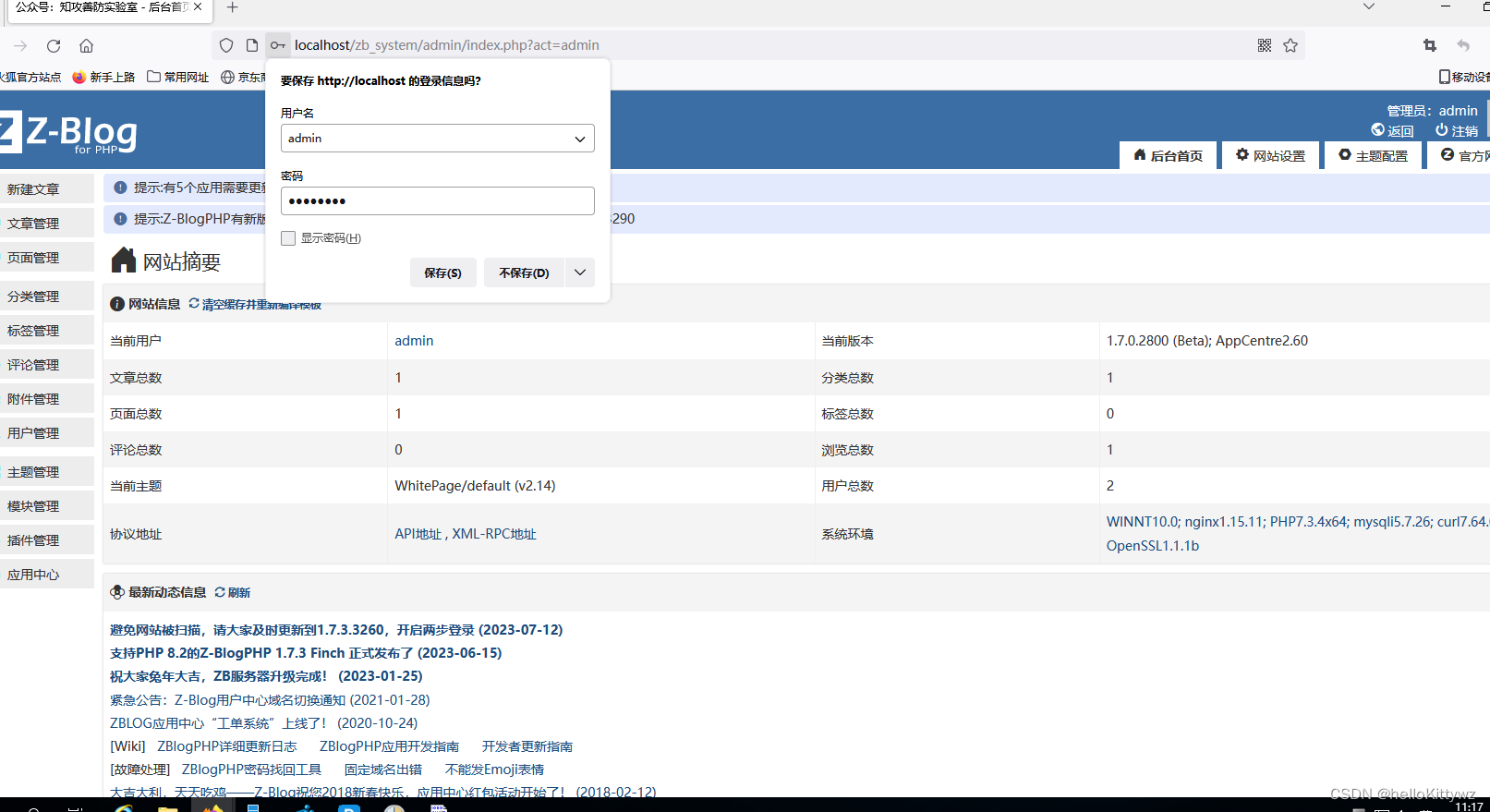1490x812 pixels.
Task: Open 主题管理 in the sidebar
Action: tap(47, 471)
